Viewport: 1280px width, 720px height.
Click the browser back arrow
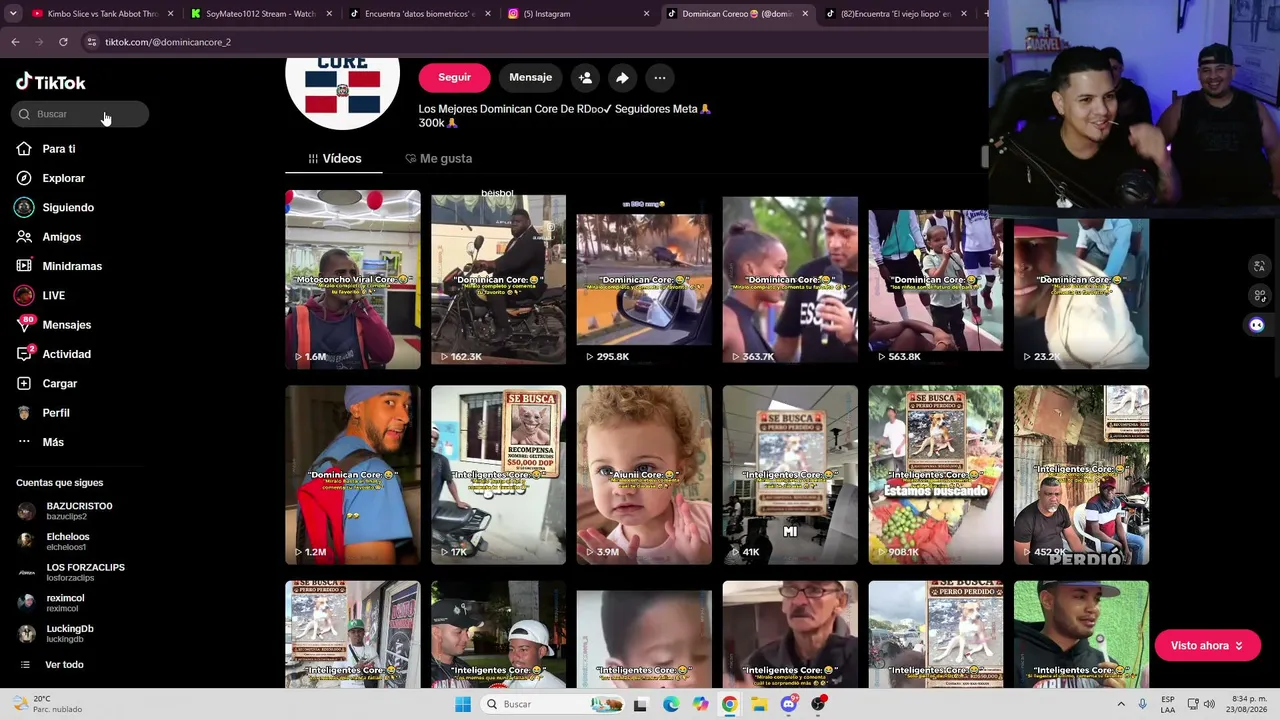pyautogui.click(x=15, y=42)
